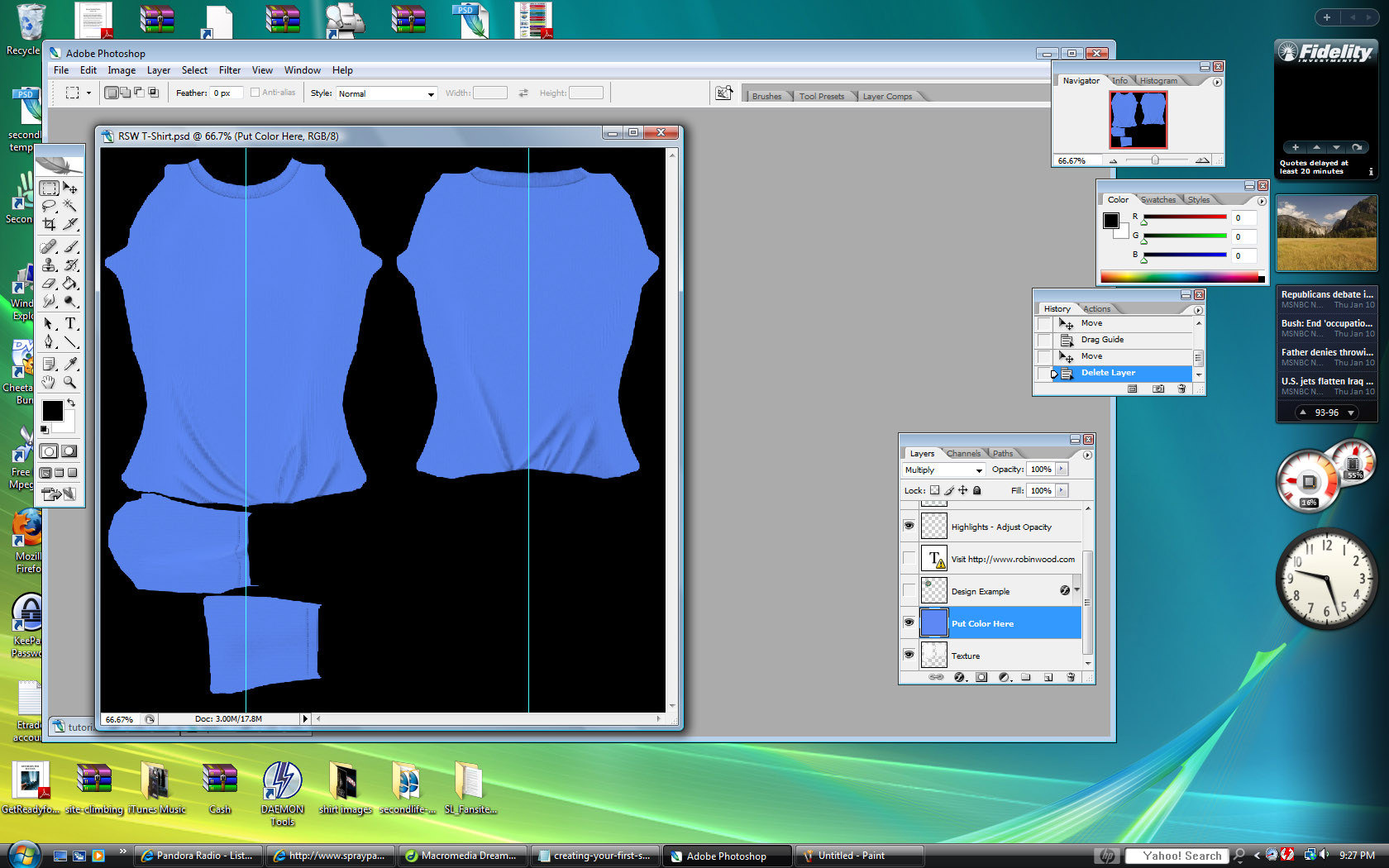This screenshot has width=1389, height=868.
Task: Click the foreground color swatch
Action: (x=52, y=408)
